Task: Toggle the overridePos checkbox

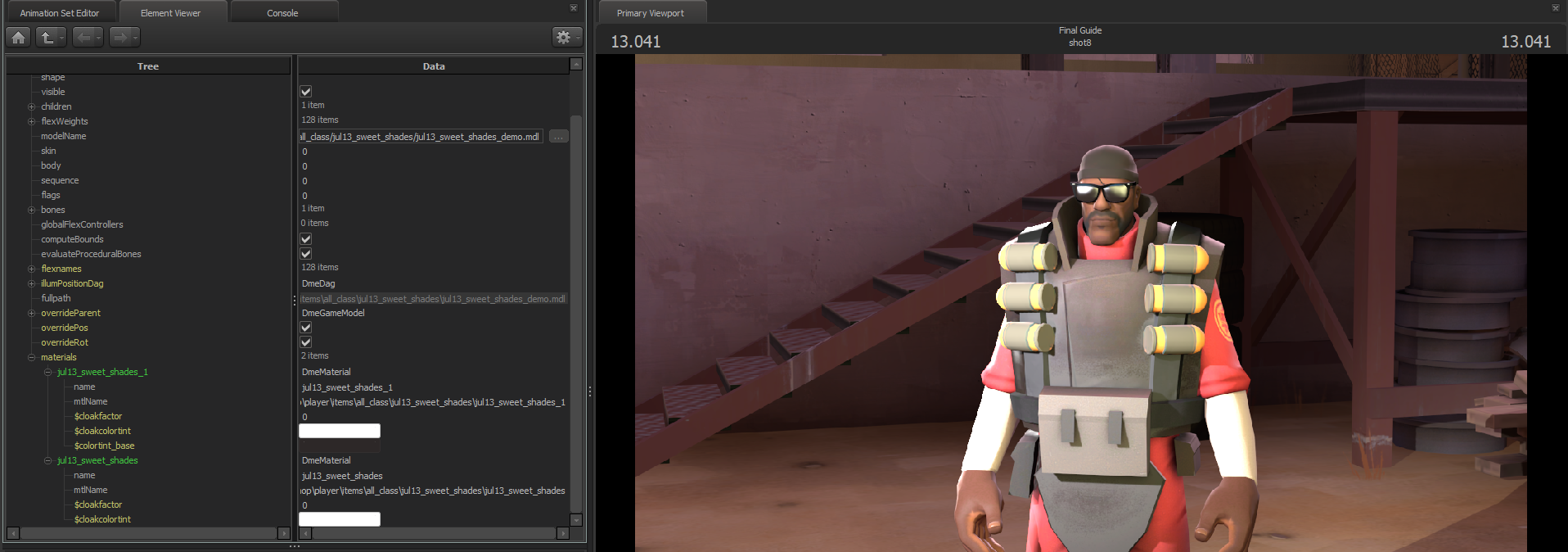Action: [306, 328]
